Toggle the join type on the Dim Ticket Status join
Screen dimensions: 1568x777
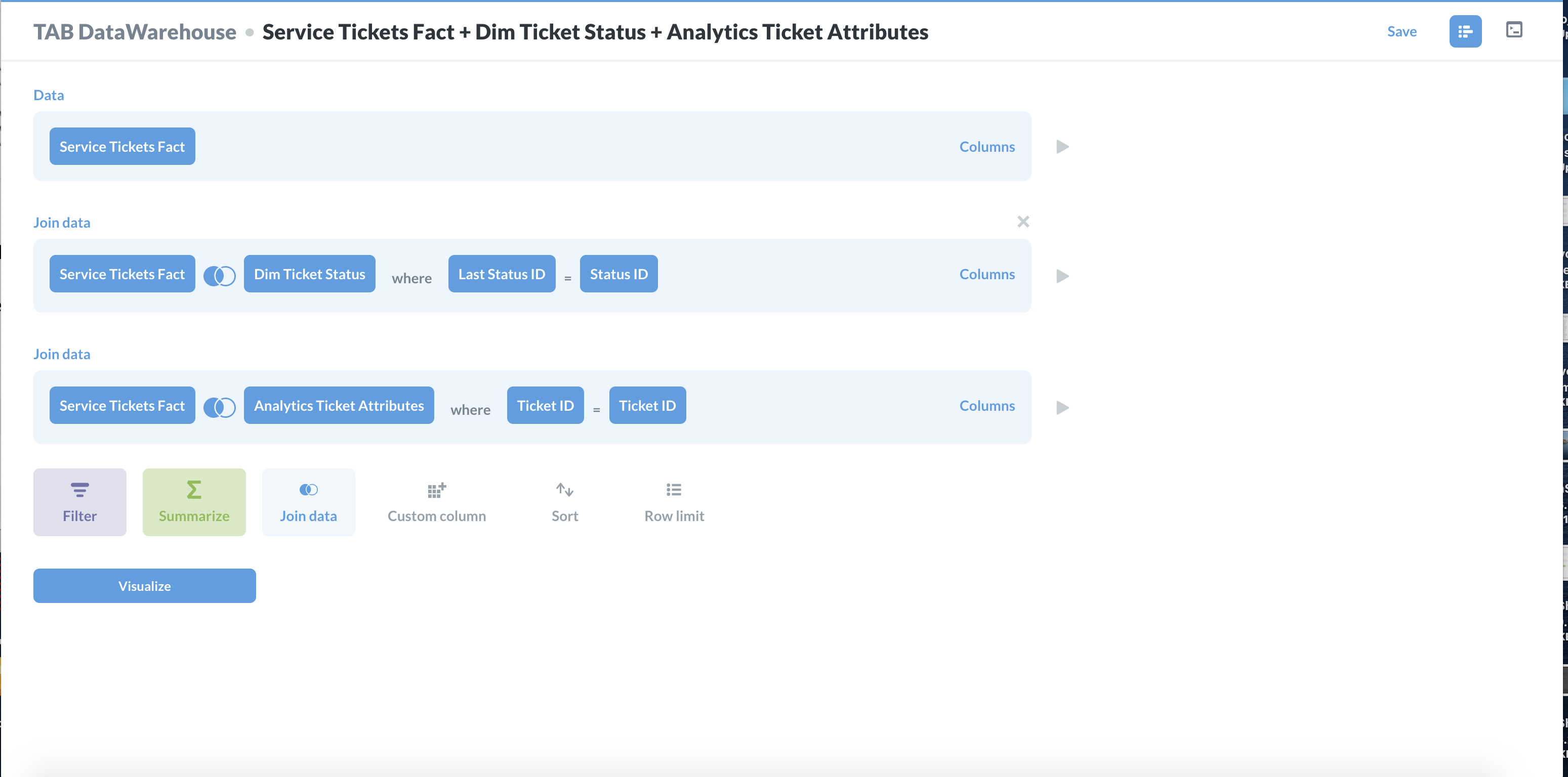tap(219, 276)
